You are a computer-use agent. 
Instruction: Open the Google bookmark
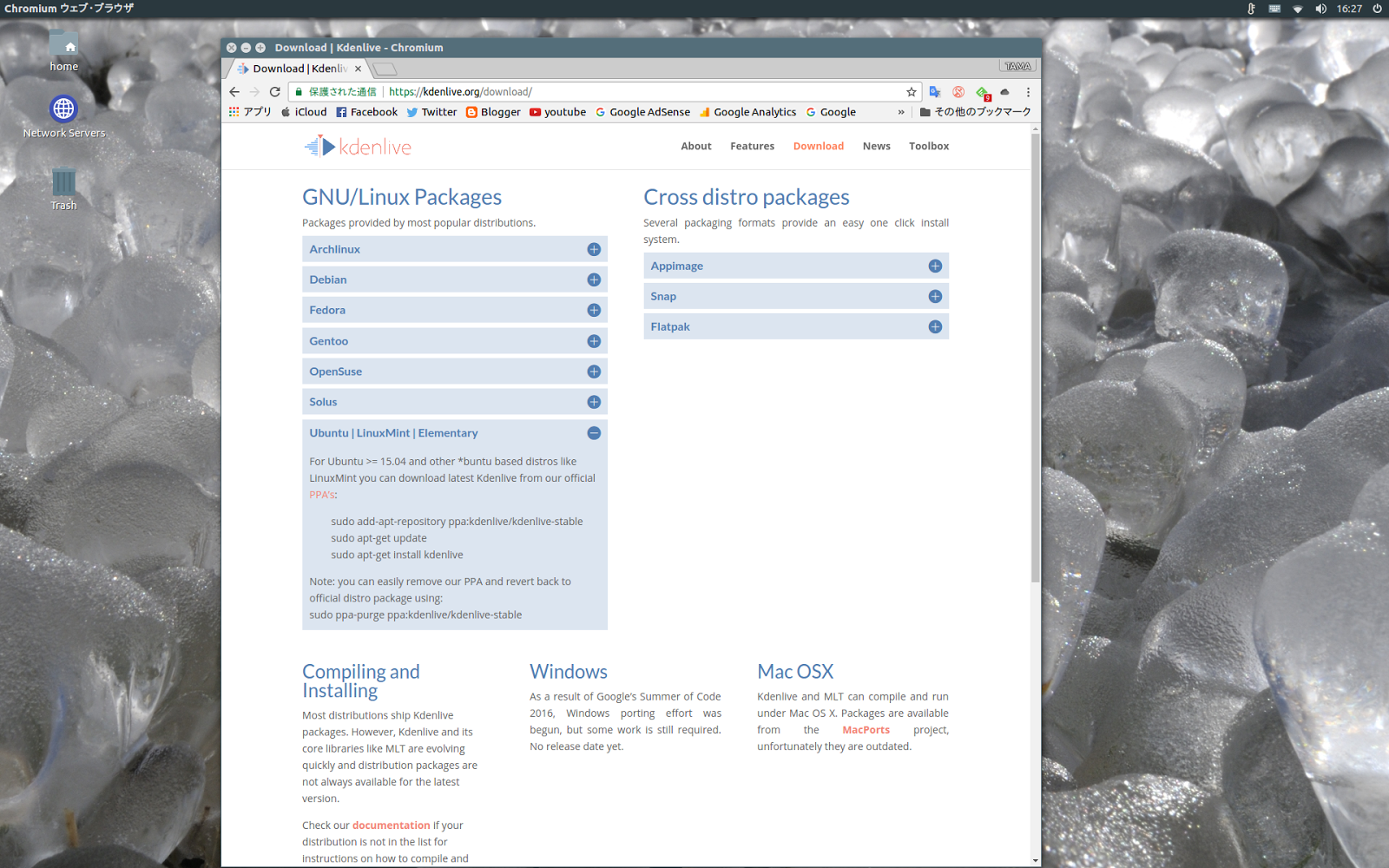(832, 112)
